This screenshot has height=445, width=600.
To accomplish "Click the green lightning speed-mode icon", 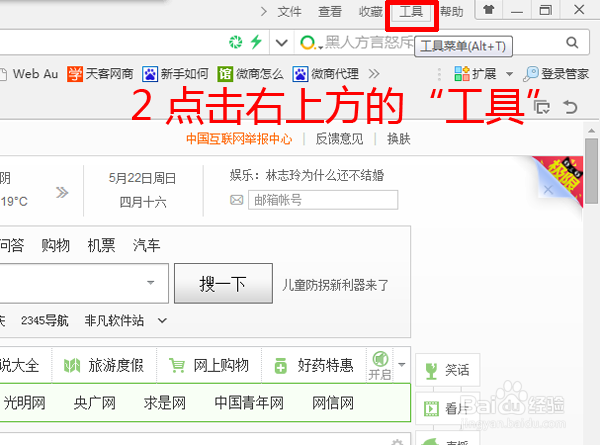I will 256,42.
